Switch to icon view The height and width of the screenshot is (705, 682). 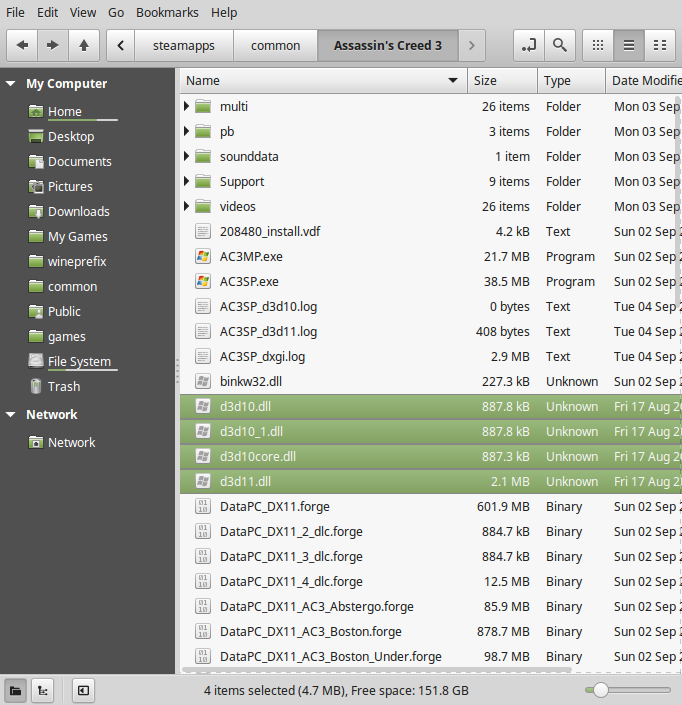(x=598, y=45)
